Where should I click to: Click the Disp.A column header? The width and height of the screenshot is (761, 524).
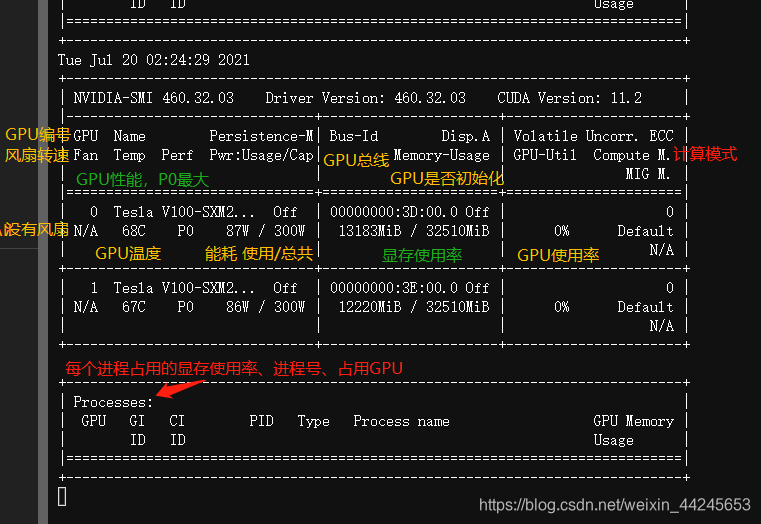pos(465,136)
